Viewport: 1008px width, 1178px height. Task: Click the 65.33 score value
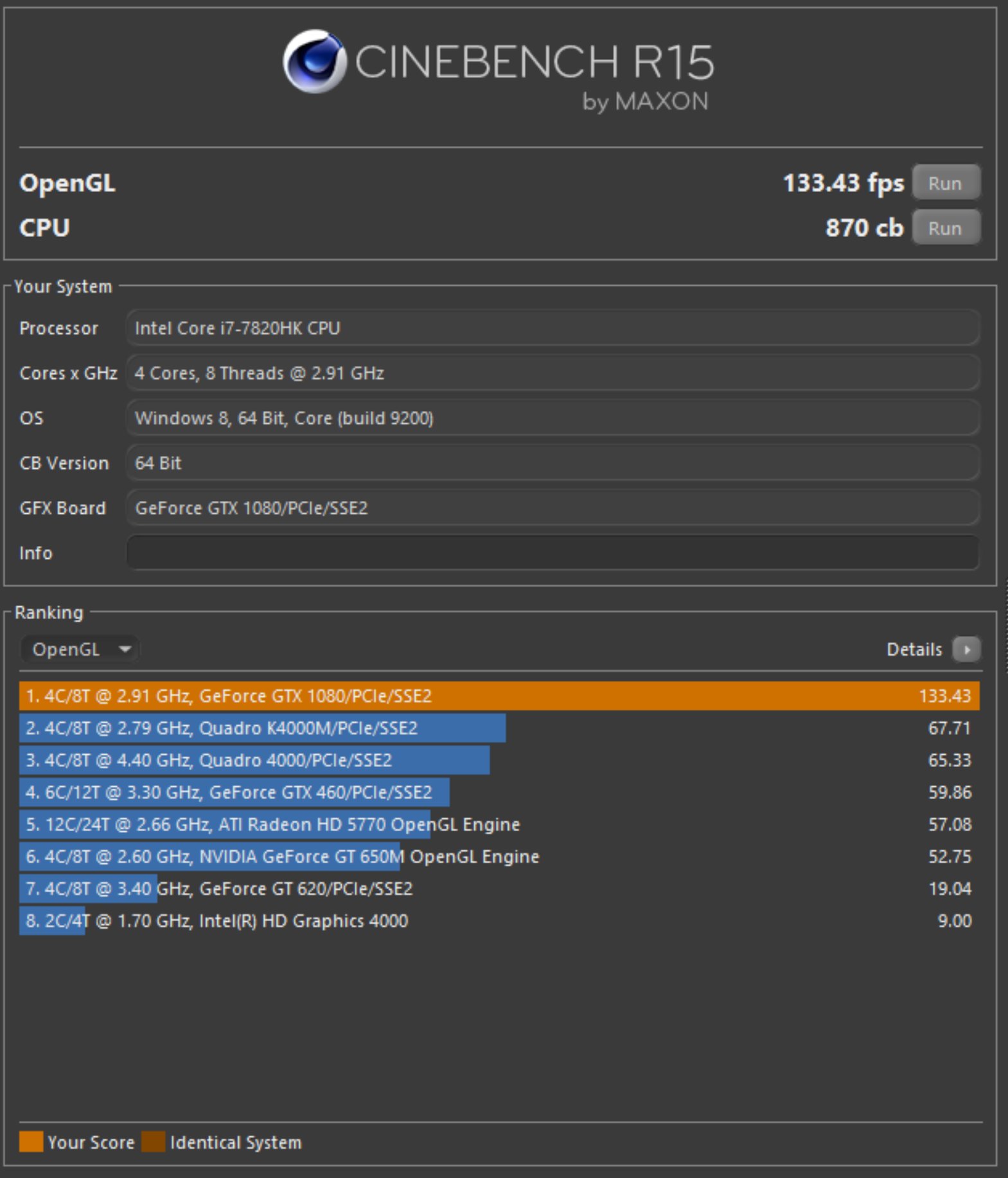pyautogui.click(x=950, y=760)
